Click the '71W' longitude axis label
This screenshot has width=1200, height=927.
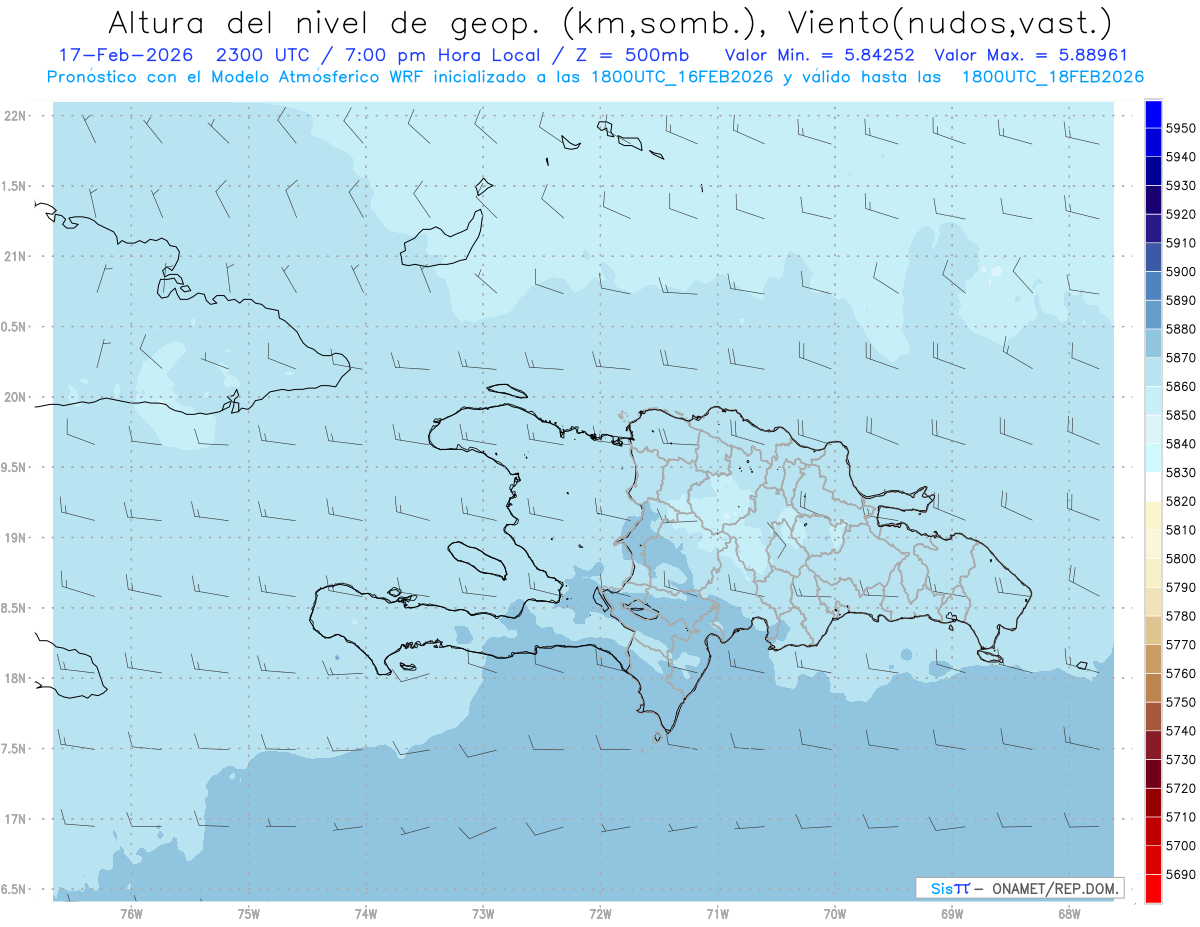[717, 914]
